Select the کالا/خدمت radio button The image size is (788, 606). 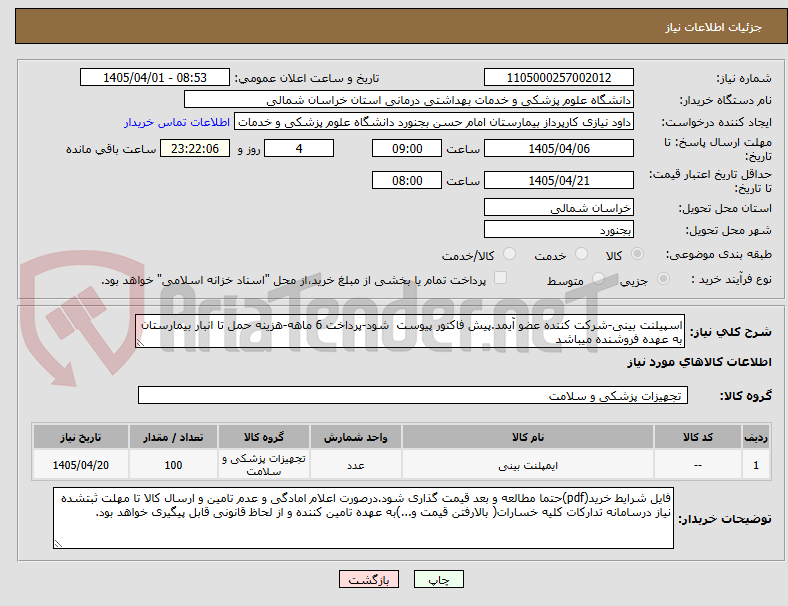pyautogui.click(x=510, y=254)
